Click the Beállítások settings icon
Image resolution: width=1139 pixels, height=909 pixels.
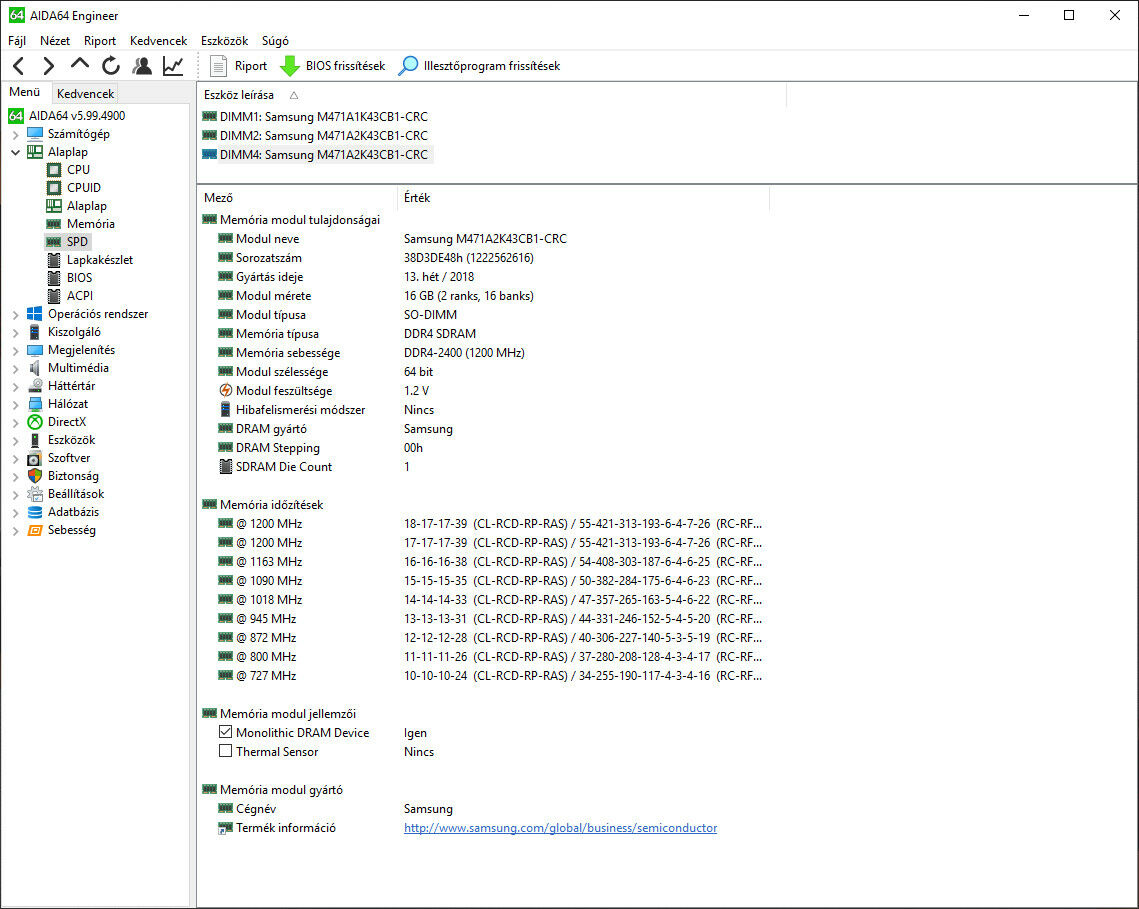34,494
